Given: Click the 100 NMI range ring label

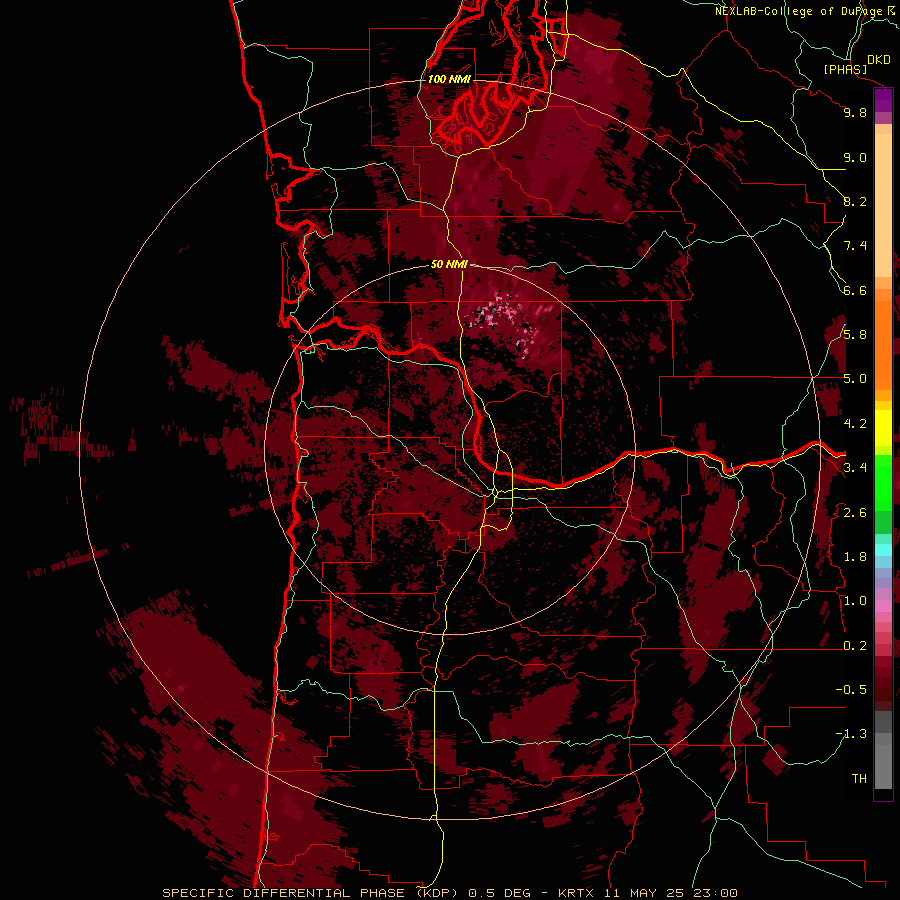Looking at the screenshot, I should (x=449, y=79).
